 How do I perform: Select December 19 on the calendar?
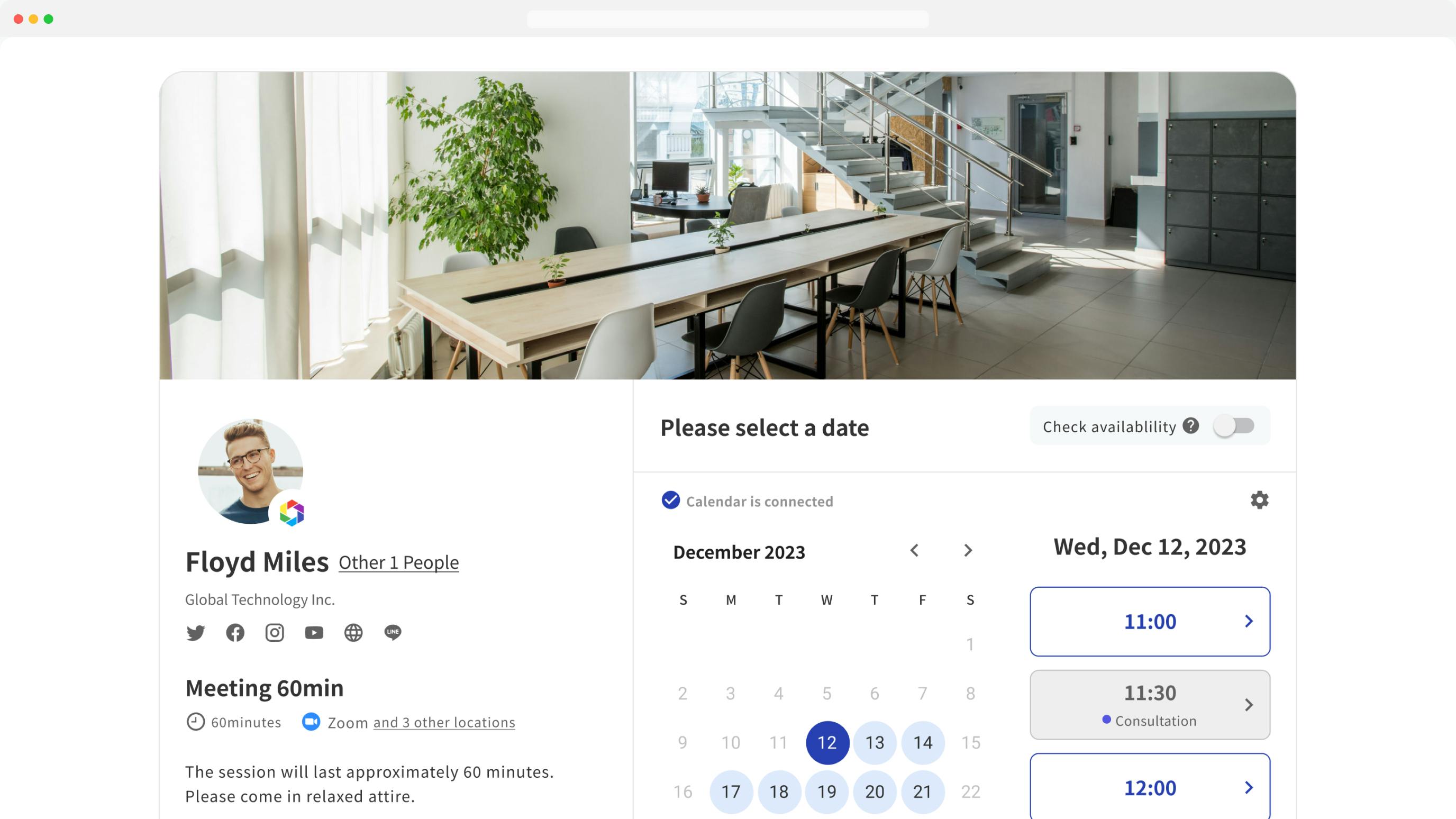826,791
